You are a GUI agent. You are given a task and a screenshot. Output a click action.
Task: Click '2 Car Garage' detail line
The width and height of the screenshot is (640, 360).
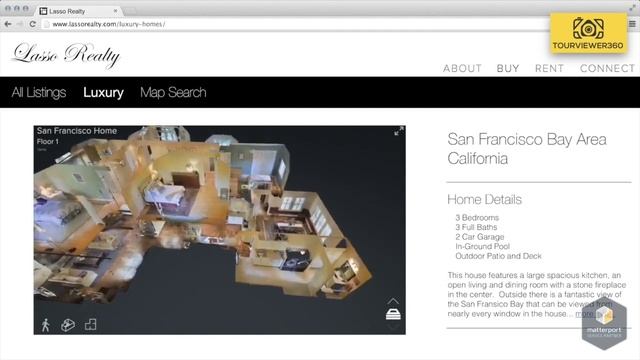click(480, 237)
